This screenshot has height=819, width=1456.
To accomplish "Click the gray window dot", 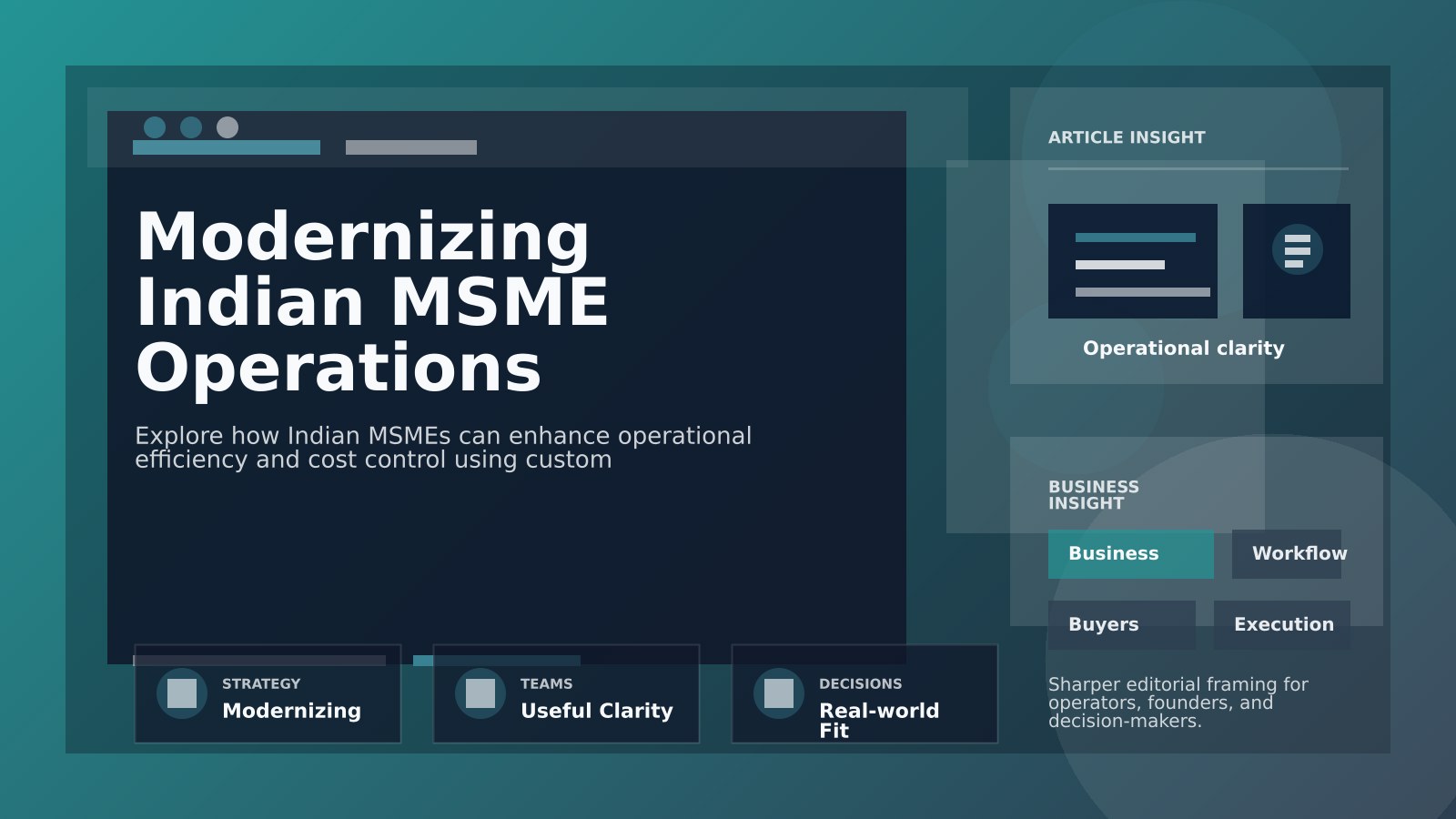I will pyautogui.click(x=227, y=127).
